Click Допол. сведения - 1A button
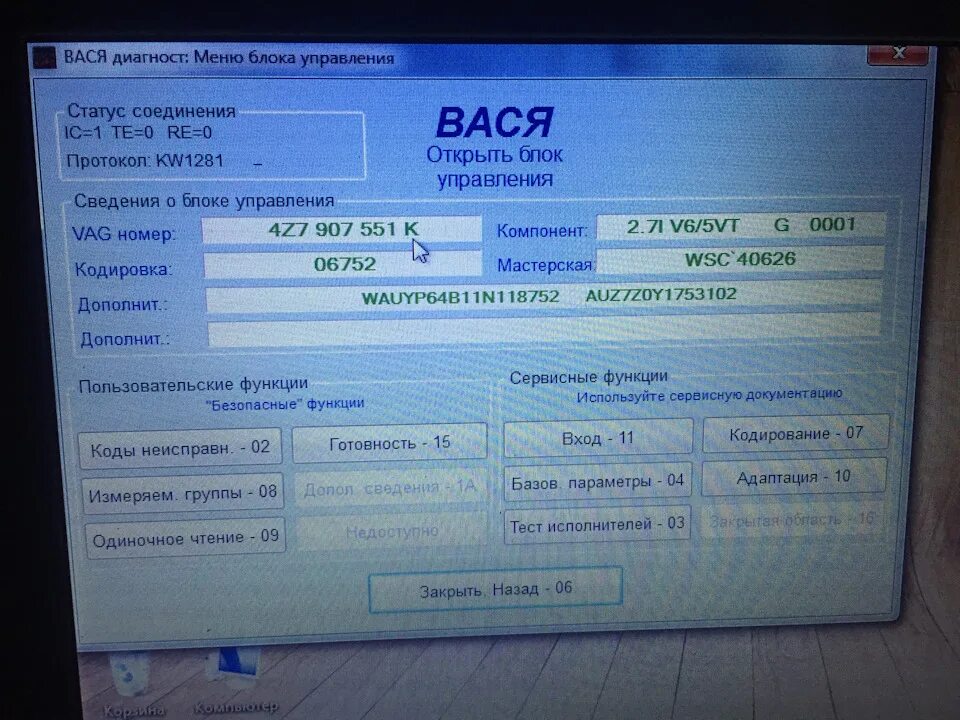 (x=390, y=487)
